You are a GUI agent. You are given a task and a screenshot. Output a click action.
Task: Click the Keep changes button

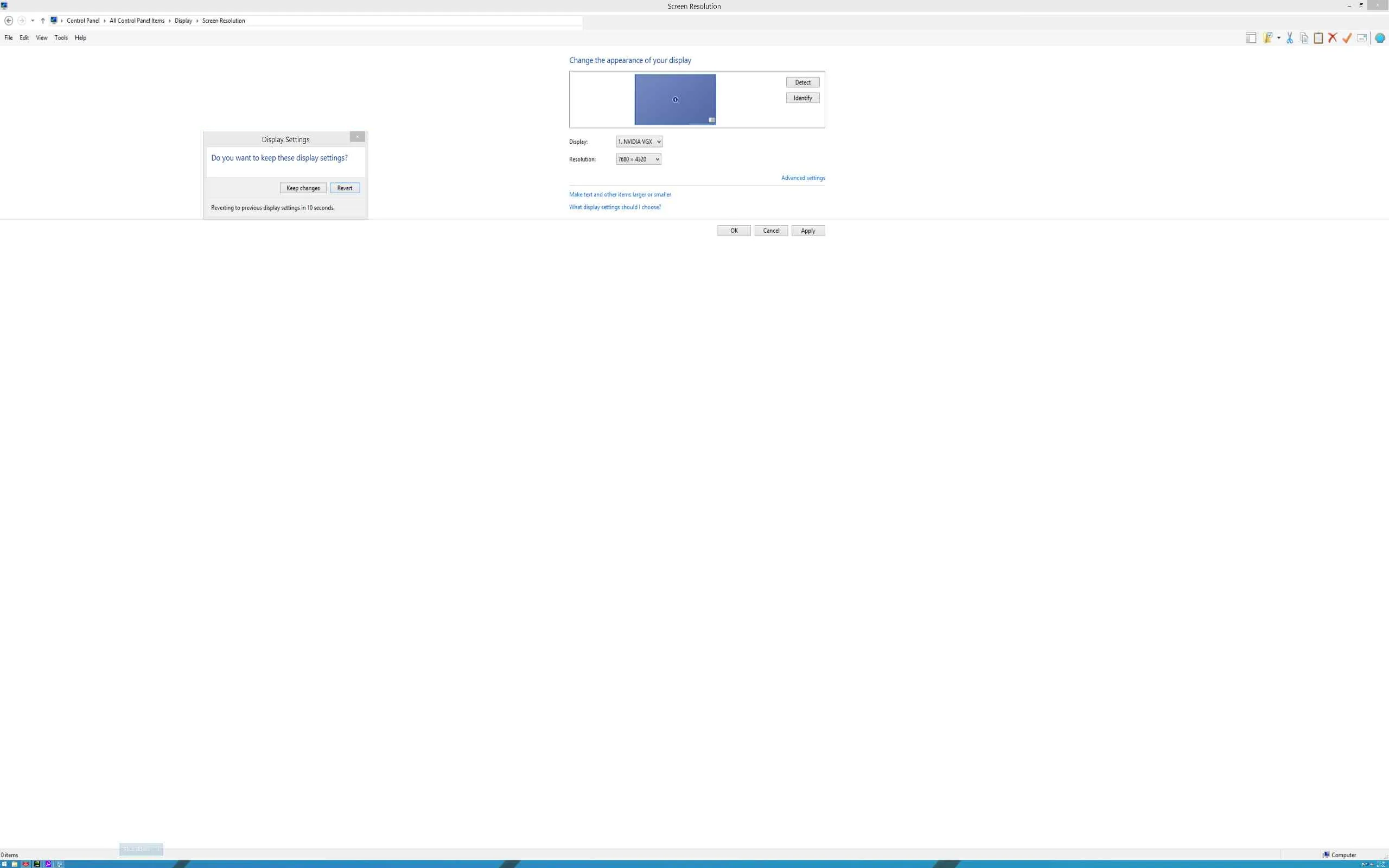click(x=302, y=188)
